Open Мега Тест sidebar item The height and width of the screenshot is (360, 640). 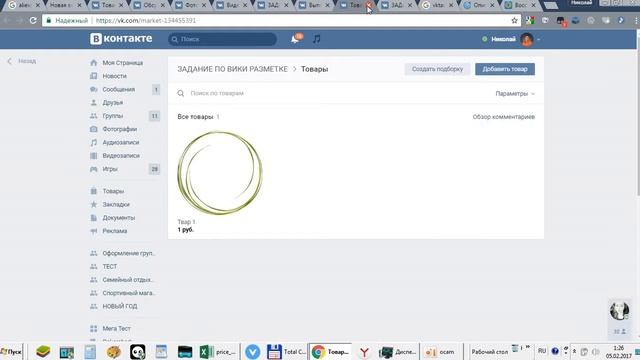click(x=117, y=329)
